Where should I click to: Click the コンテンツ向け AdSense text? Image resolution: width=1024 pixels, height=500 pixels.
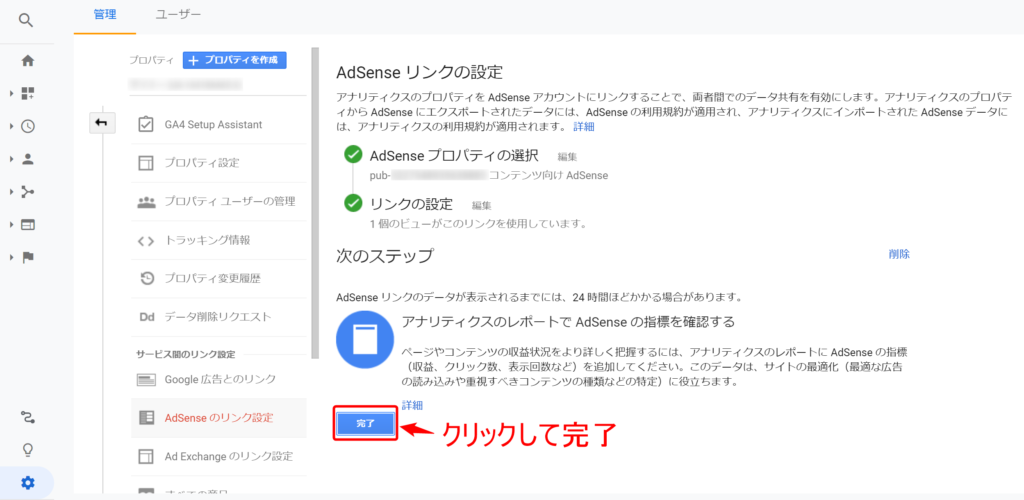click(x=549, y=175)
